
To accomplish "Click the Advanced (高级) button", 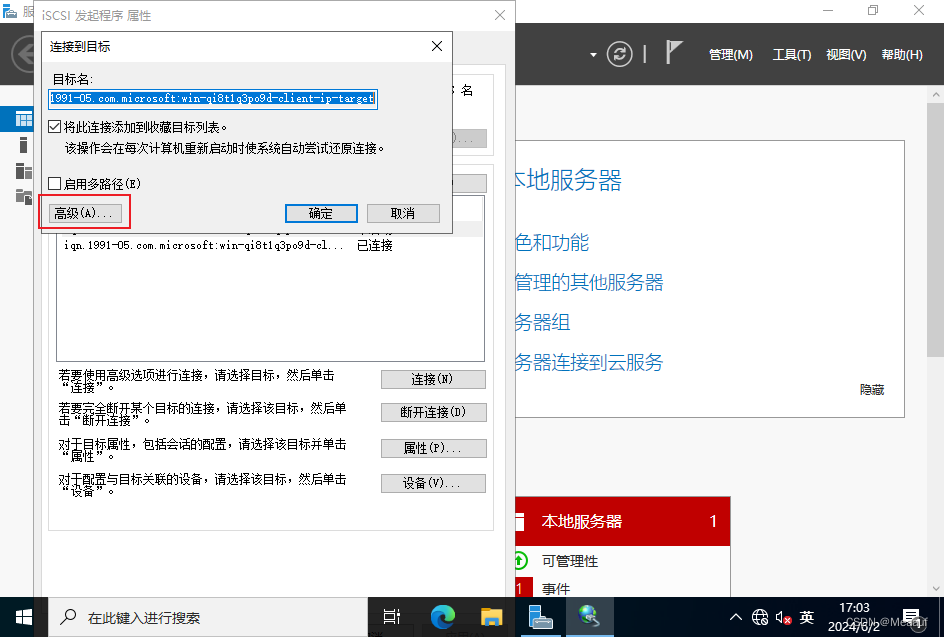I will (x=85, y=213).
